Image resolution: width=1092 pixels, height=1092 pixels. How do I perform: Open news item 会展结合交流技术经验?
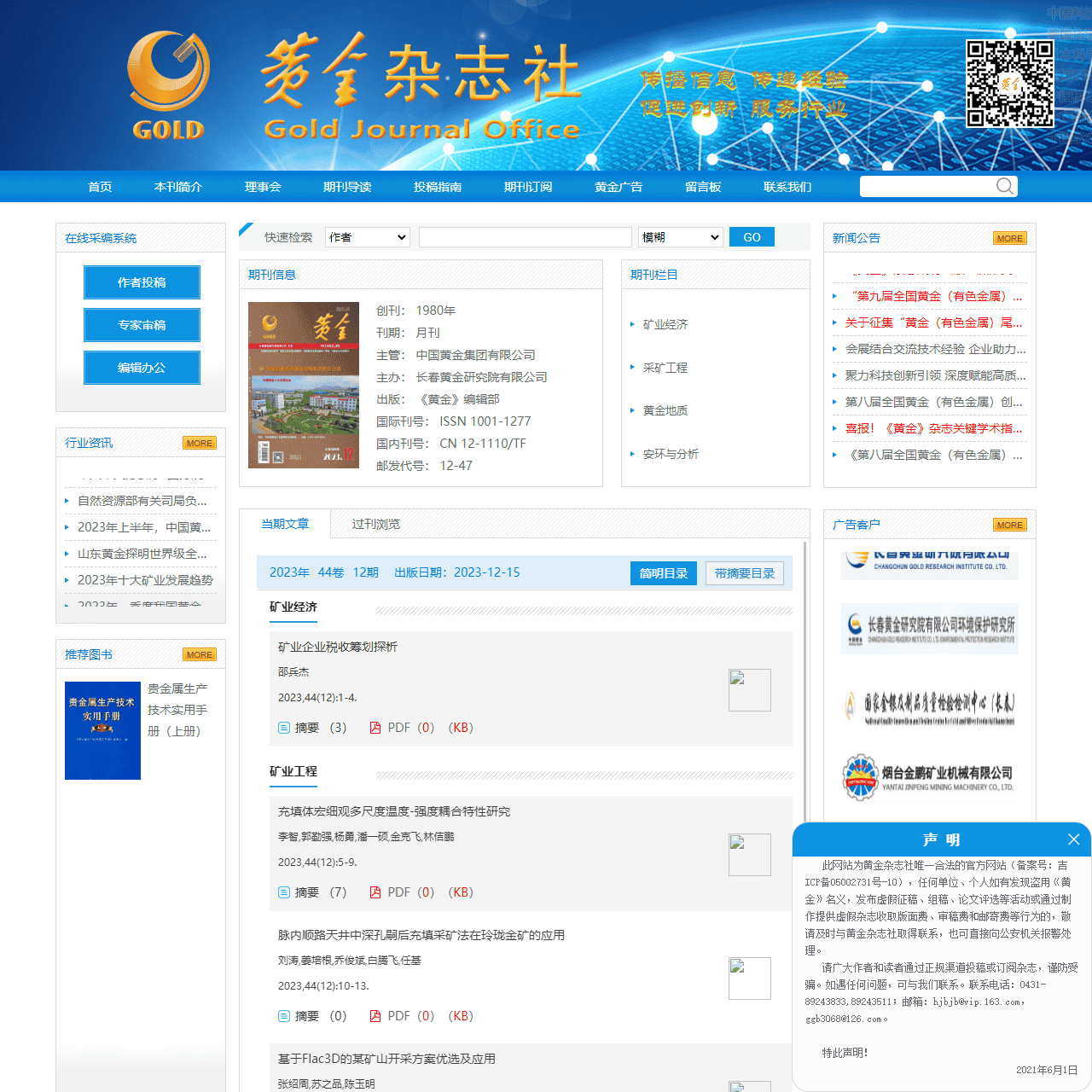936,349
